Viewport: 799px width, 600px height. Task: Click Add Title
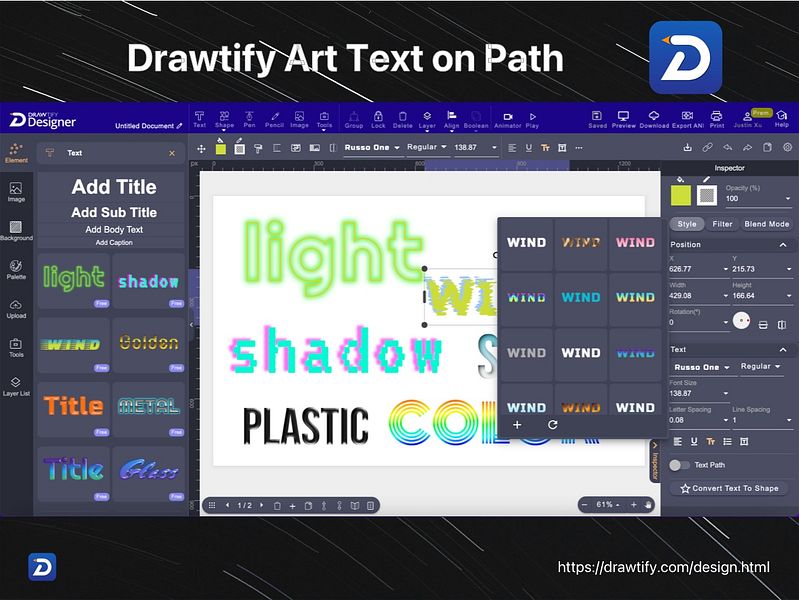pos(114,187)
